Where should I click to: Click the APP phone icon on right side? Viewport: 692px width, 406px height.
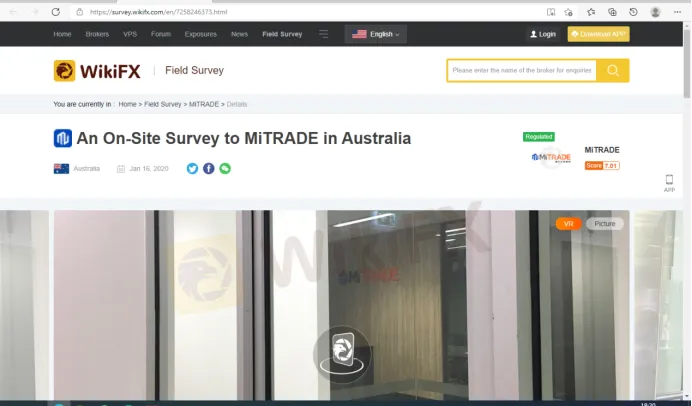point(669,183)
